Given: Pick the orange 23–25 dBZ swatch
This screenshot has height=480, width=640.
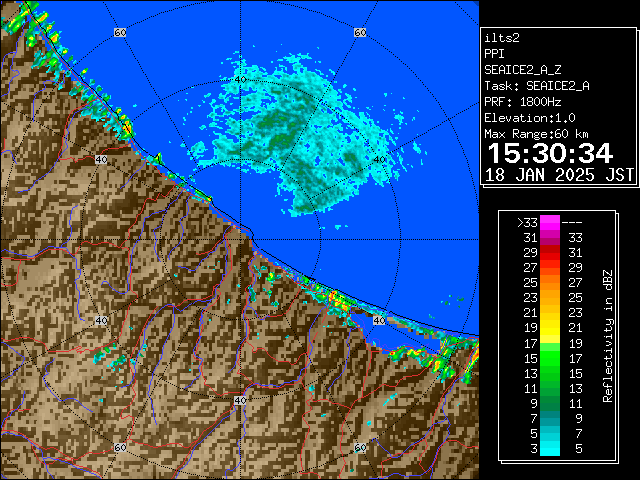Looking at the screenshot, I should (x=550, y=298).
